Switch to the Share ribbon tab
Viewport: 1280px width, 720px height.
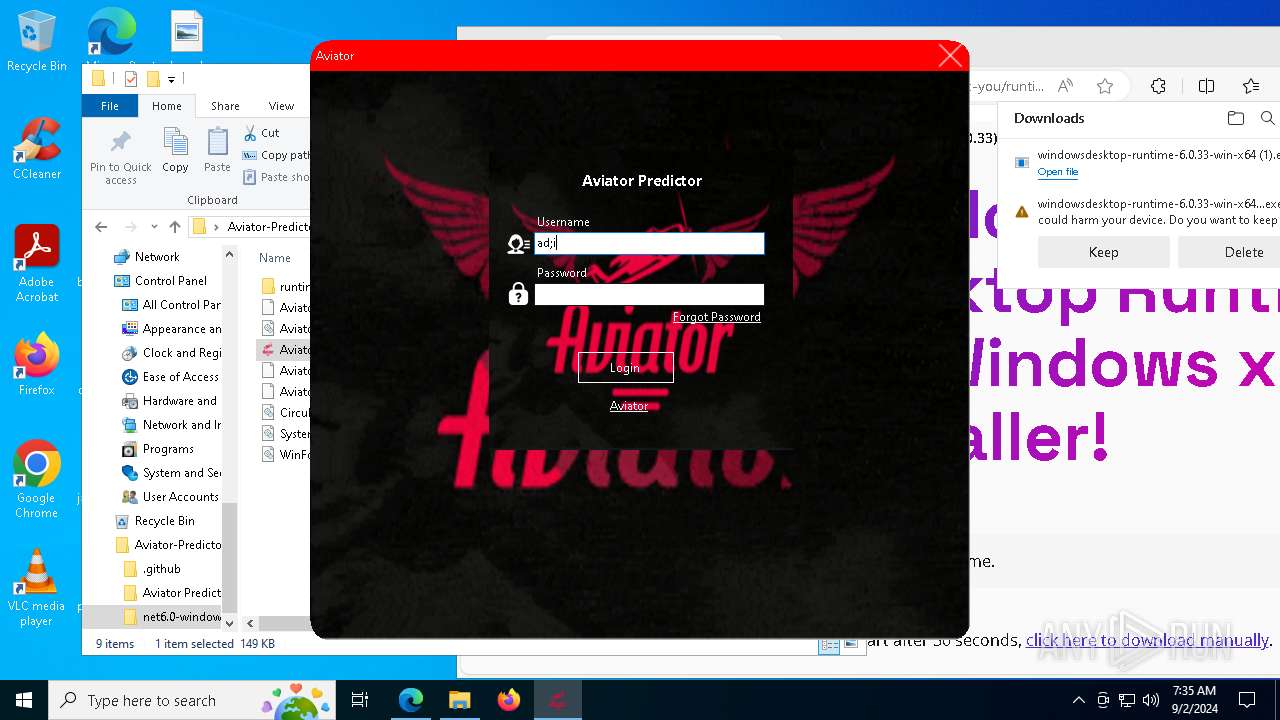click(x=225, y=106)
